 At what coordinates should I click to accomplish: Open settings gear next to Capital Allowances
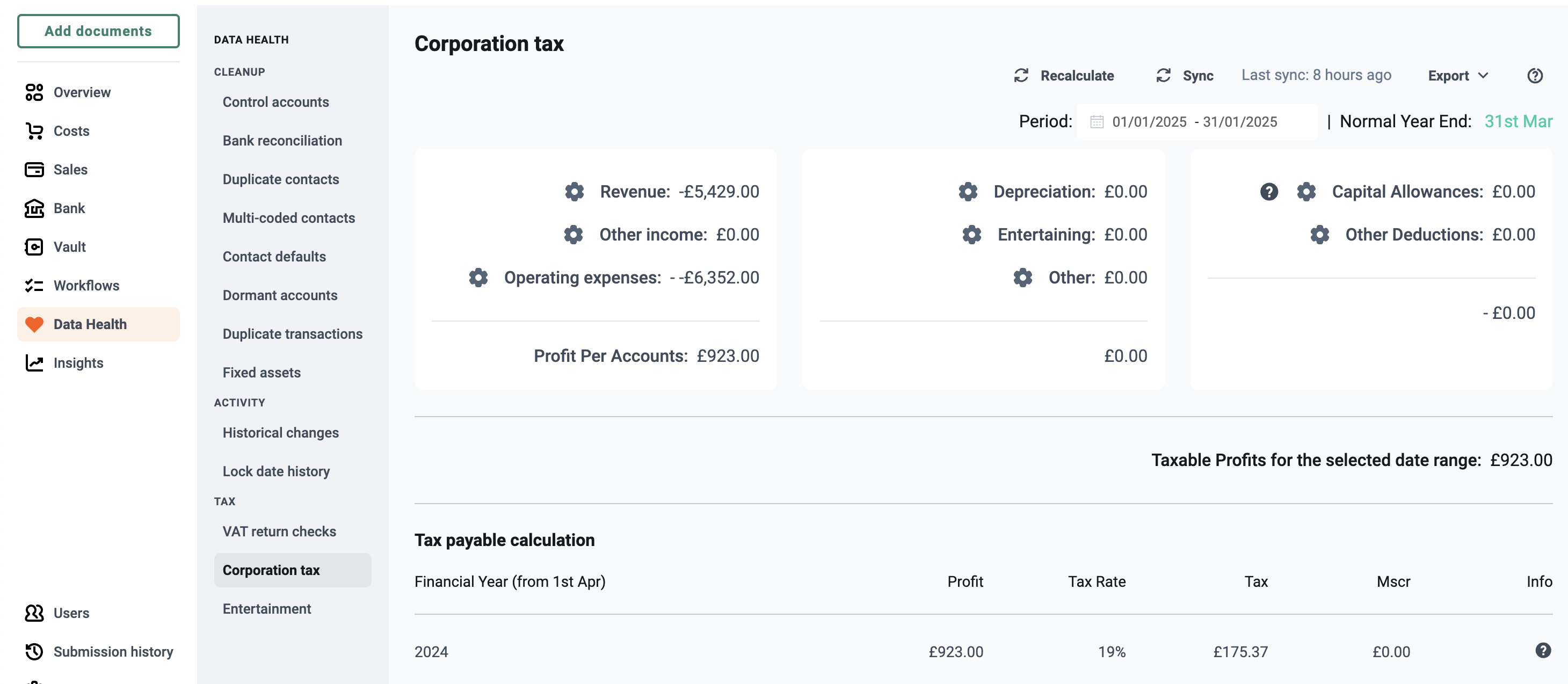[1306, 192]
